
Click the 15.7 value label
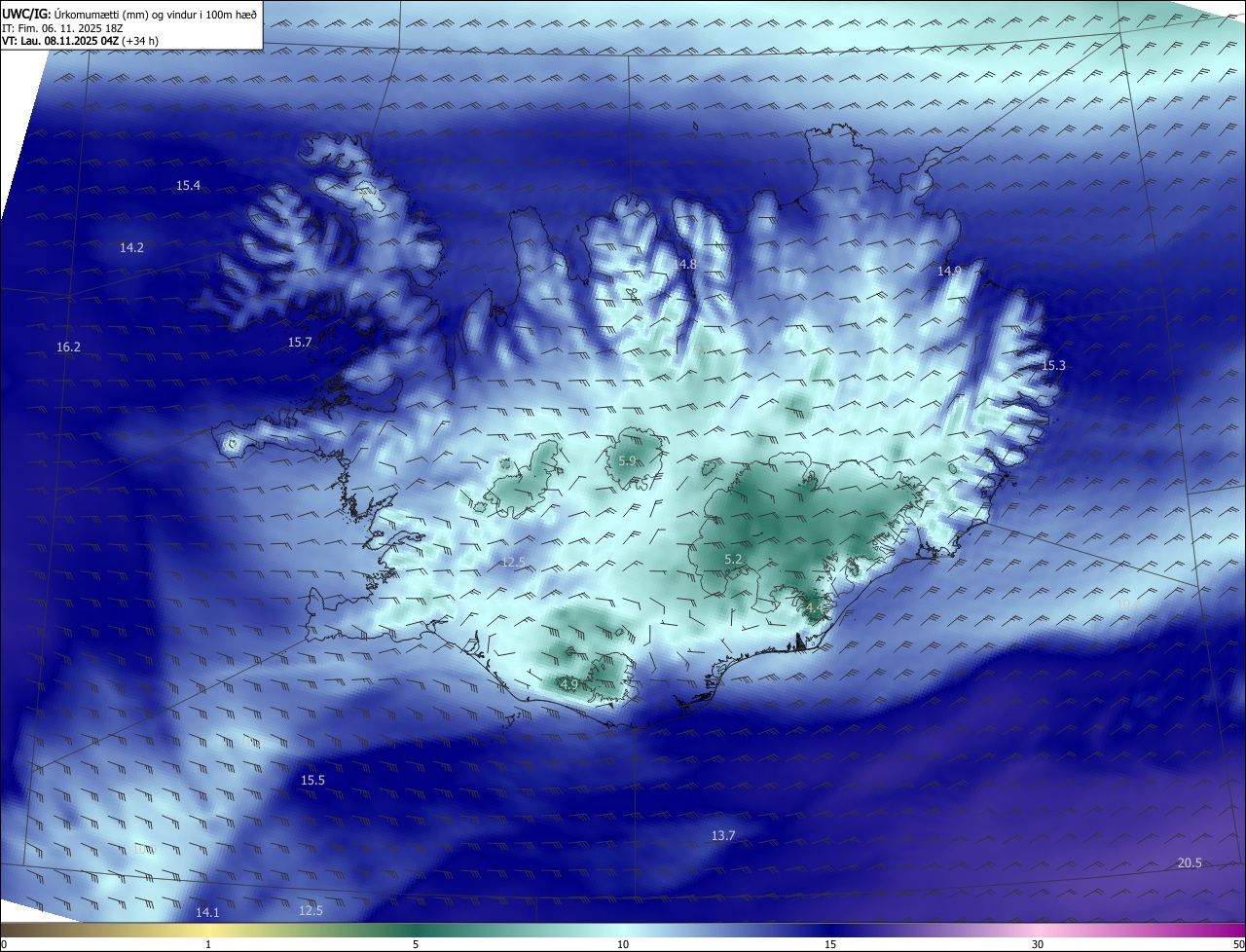click(x=300, y=342)
